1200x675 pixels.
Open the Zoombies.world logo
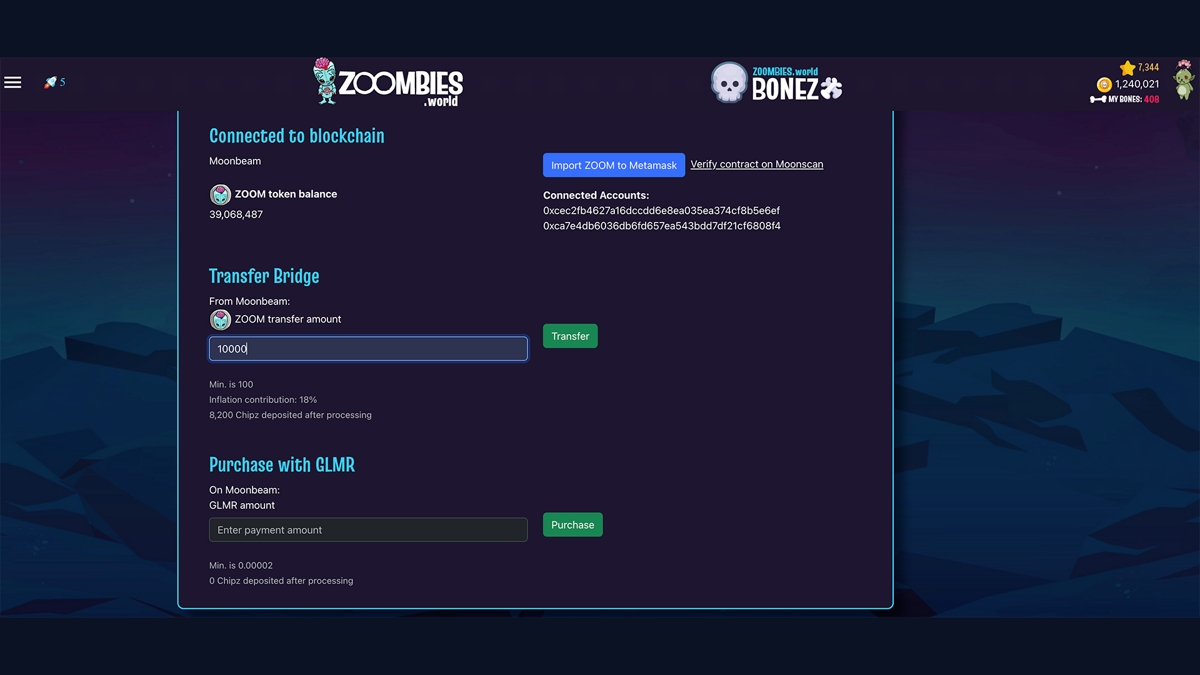(388, 82)
